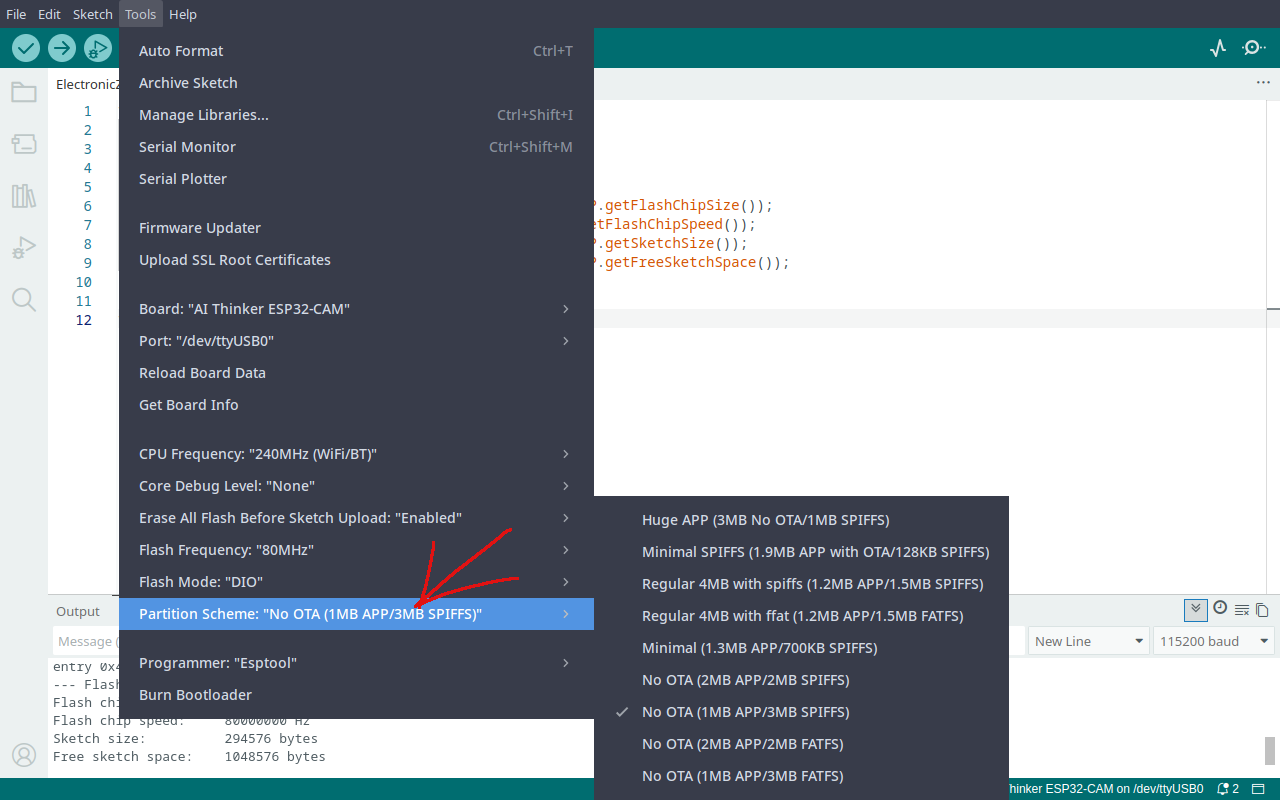
Task: Choose Serial Plotter in Tools menu
Action: coord(356,179)
